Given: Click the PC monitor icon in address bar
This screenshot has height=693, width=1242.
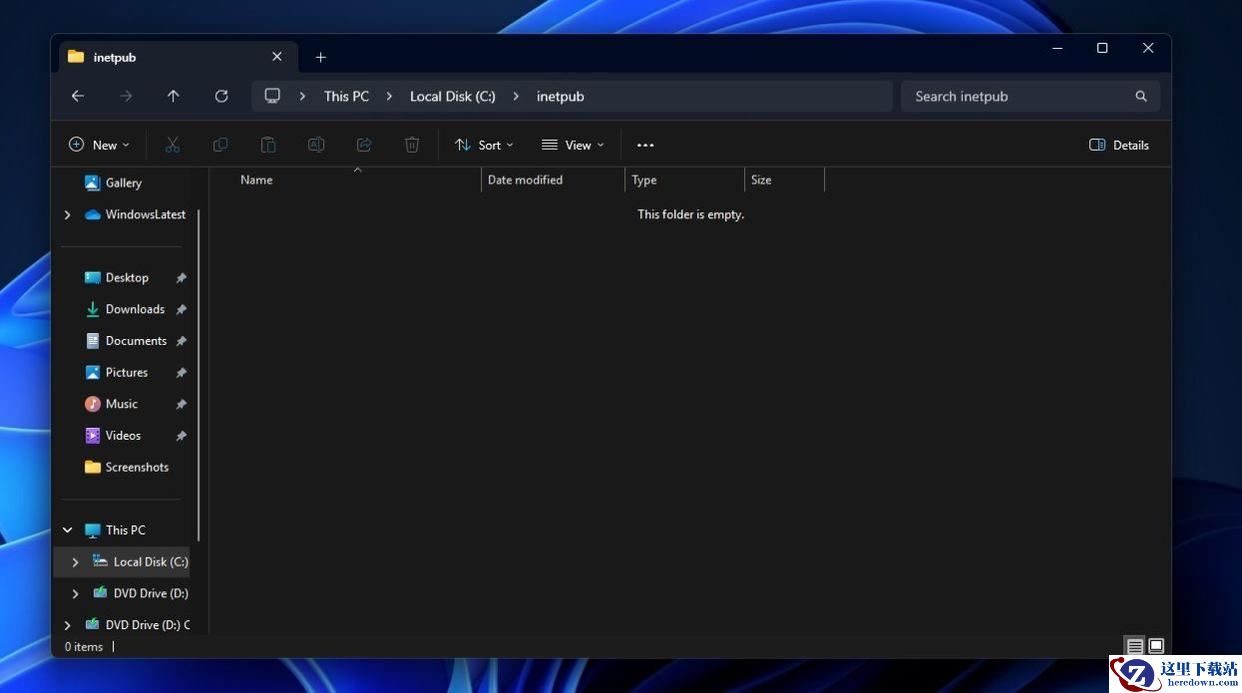Looking at the screenshot, I should coord(272,96).
